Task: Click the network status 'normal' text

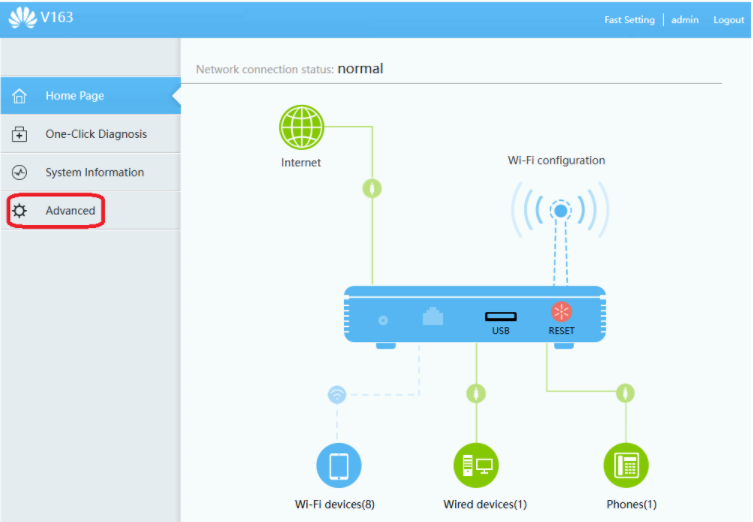Action: click(x=360, y=69)
